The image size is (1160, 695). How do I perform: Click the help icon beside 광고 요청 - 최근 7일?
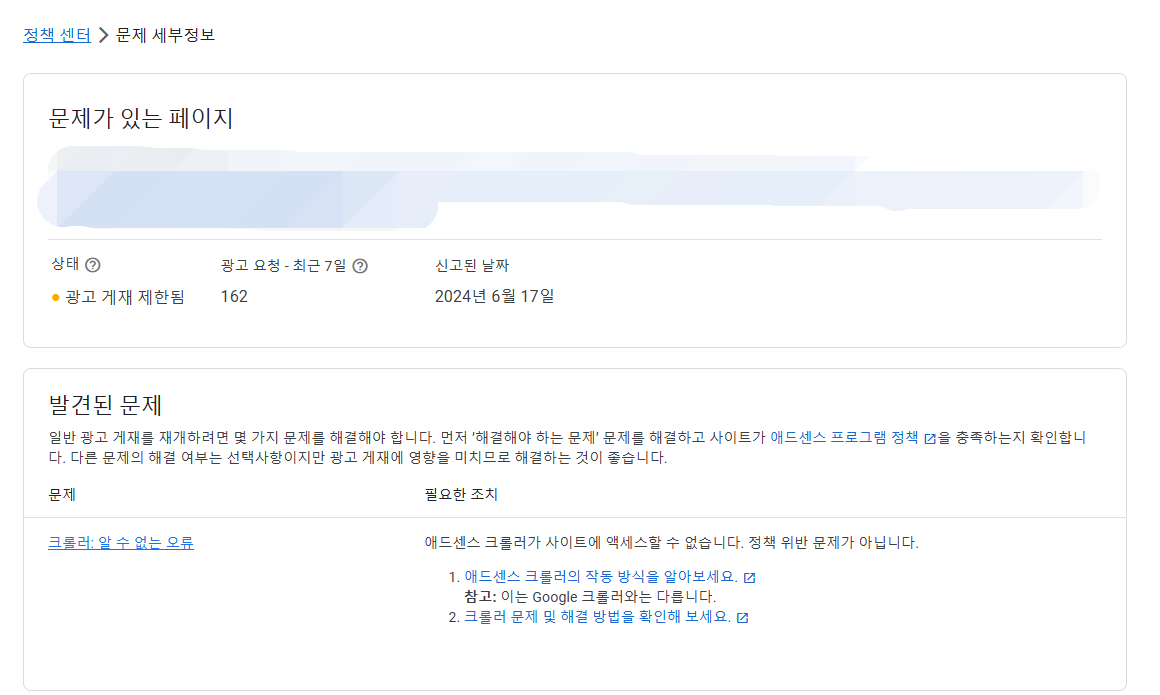362,265
